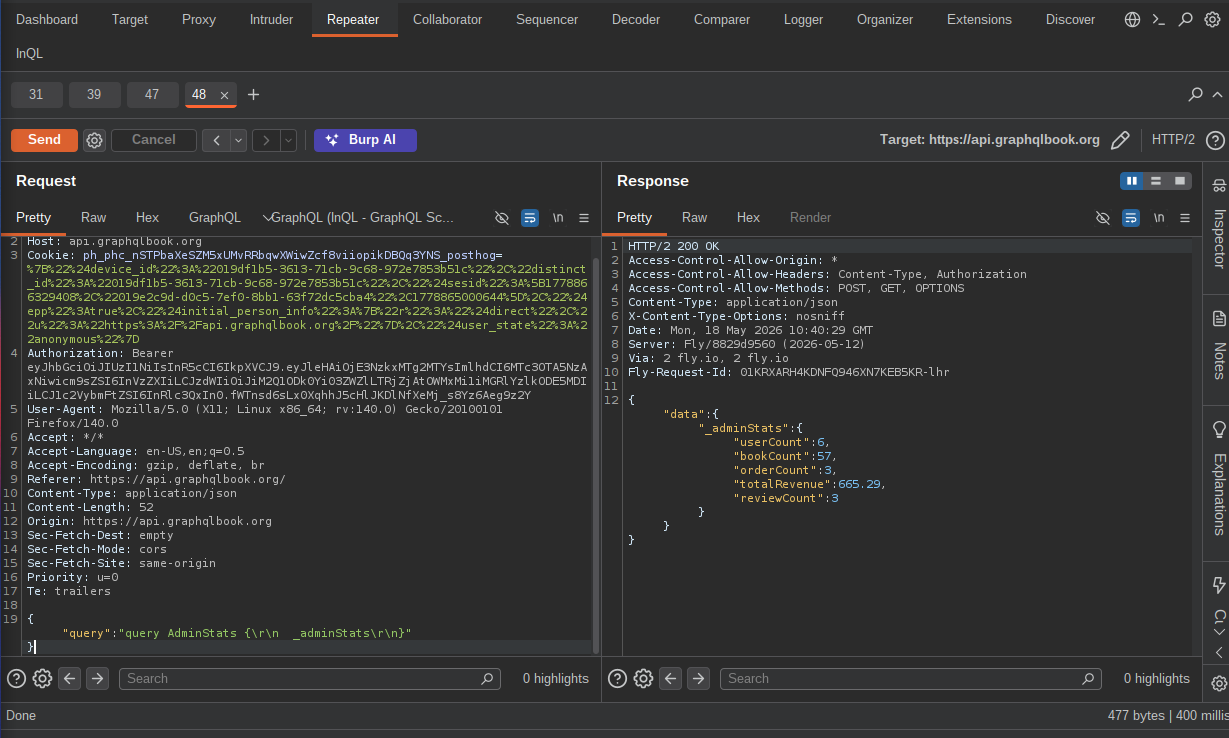Screen dimensions: 1229x738
Task: Go to next match in Response search
Action: pos(698,678)
